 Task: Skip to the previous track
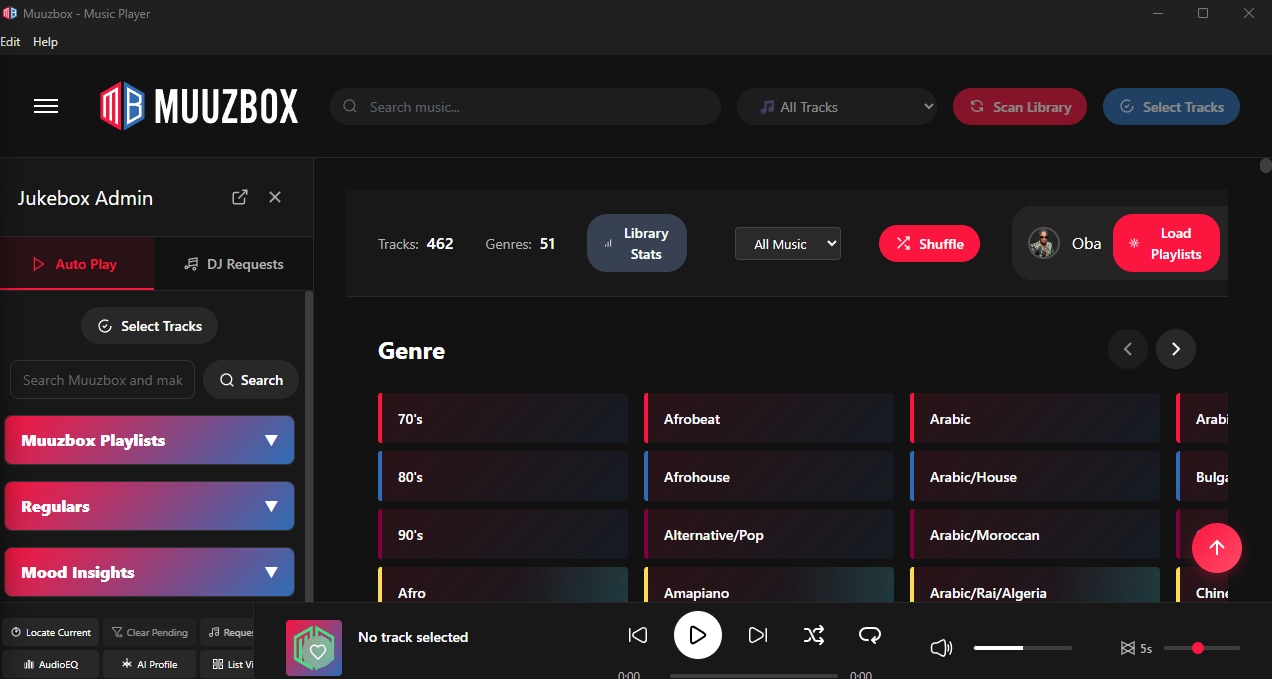pos(637,635)
